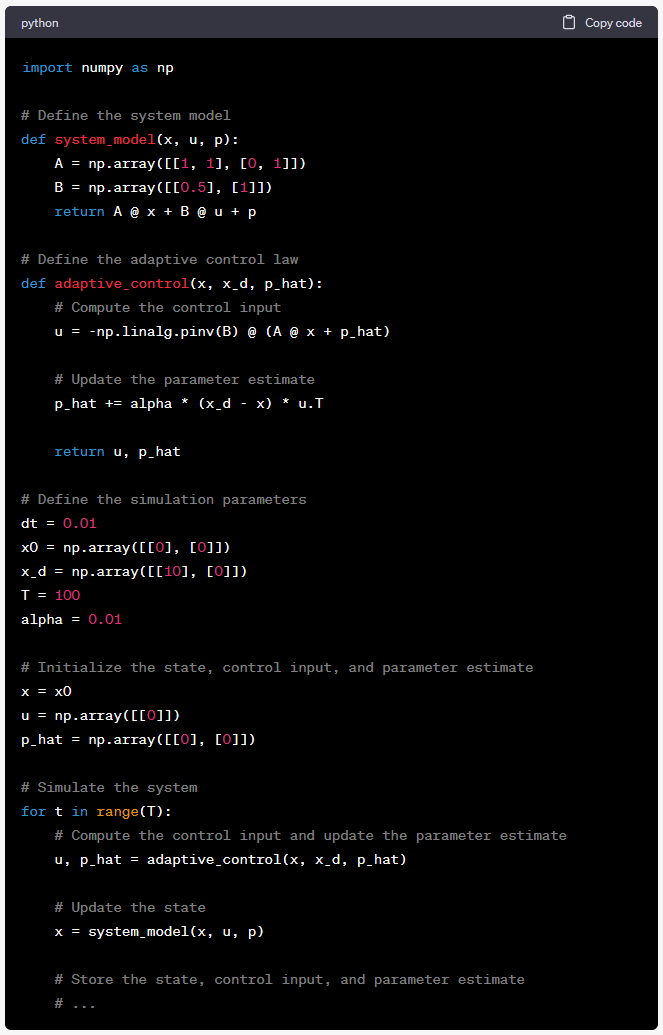Click the 'T = 100' assignment line
The width and height of the screenshot is (663, 1035).
[50, 595]
